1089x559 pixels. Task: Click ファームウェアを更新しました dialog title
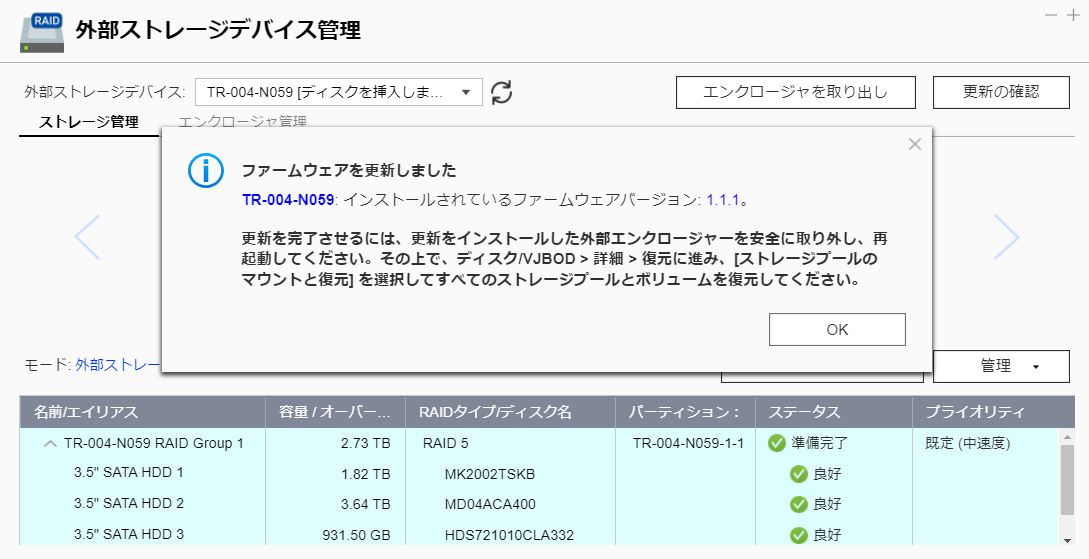349,170
